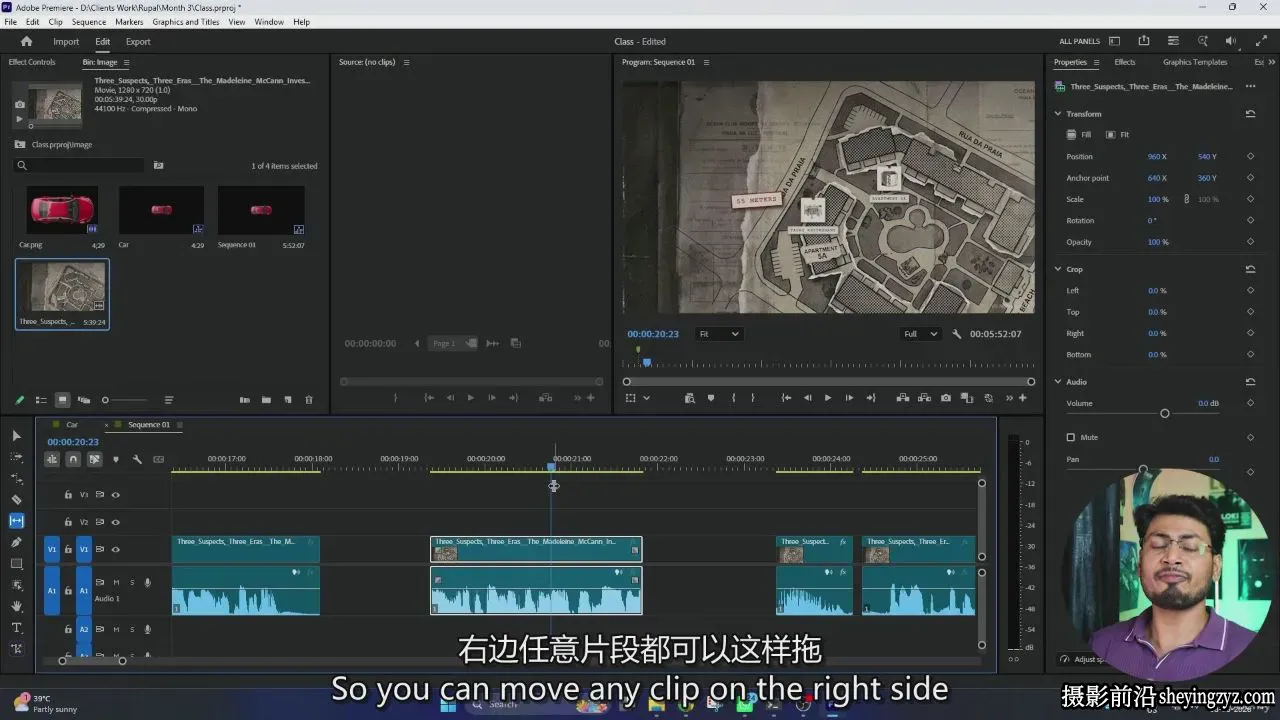Select the Rectangle tool
The width and height of the screenshot is (1280, 720).
(16, 563)
